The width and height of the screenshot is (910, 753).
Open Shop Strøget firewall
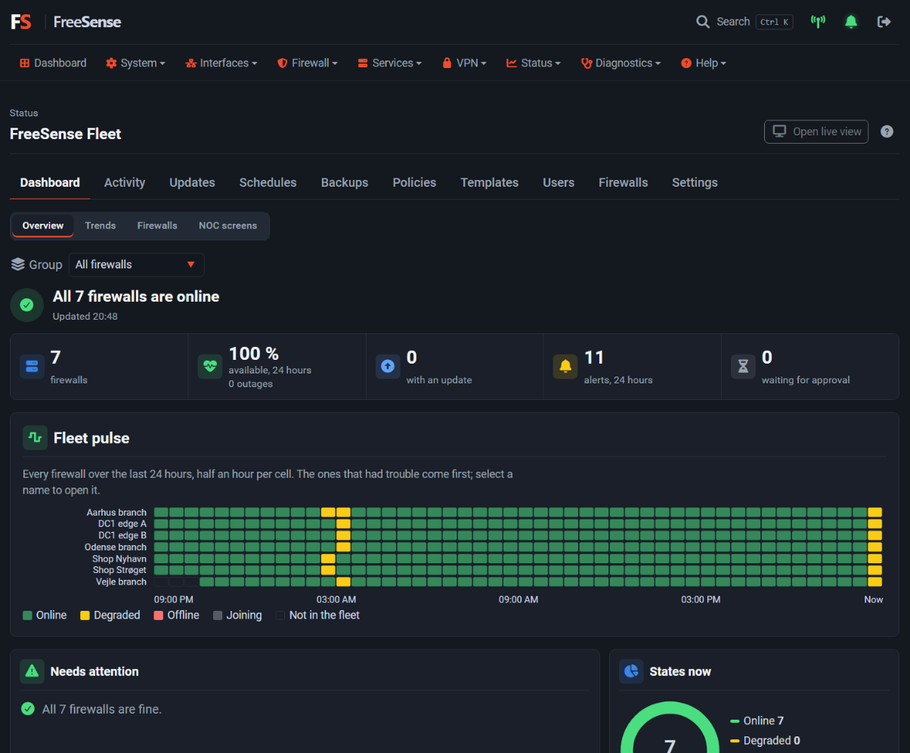pos(119,570)
